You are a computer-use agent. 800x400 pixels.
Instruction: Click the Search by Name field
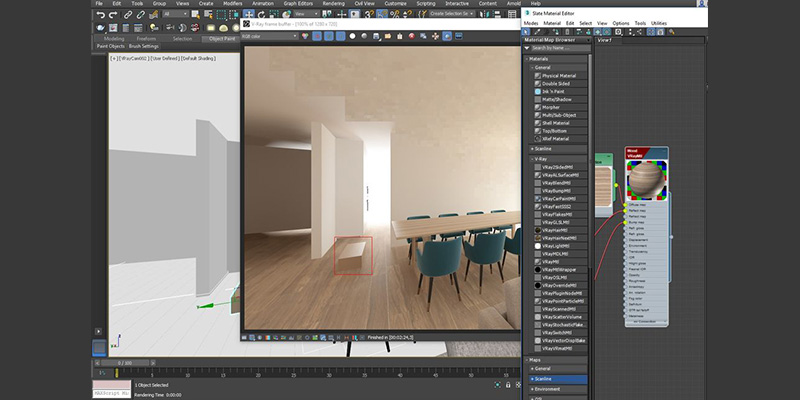click(560, 48)
